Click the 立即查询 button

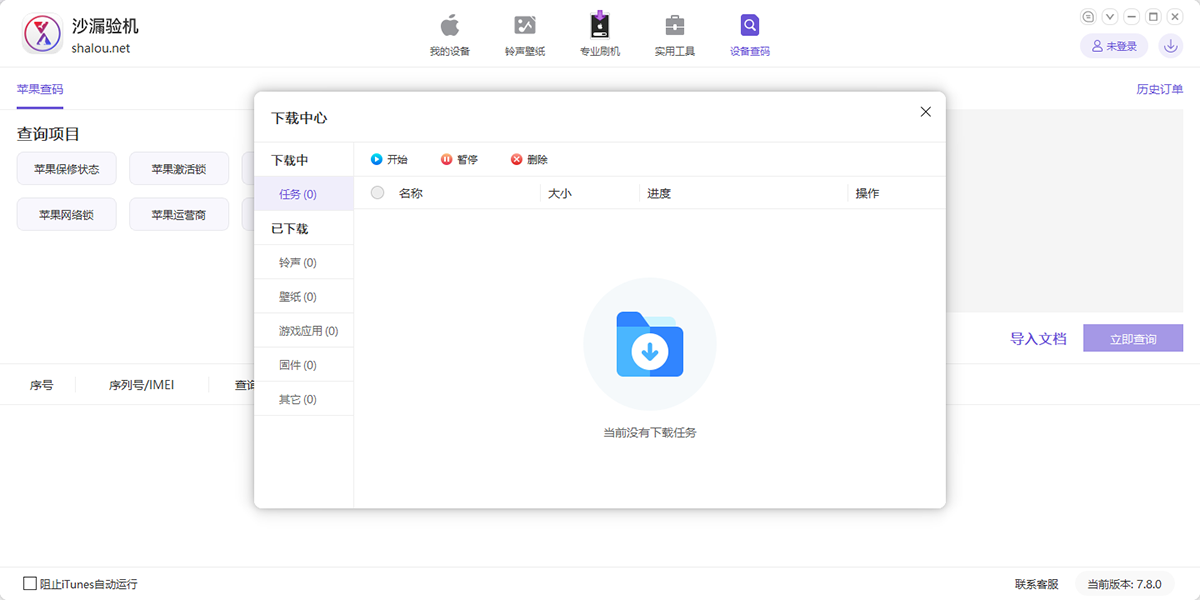coord(1133,339)
